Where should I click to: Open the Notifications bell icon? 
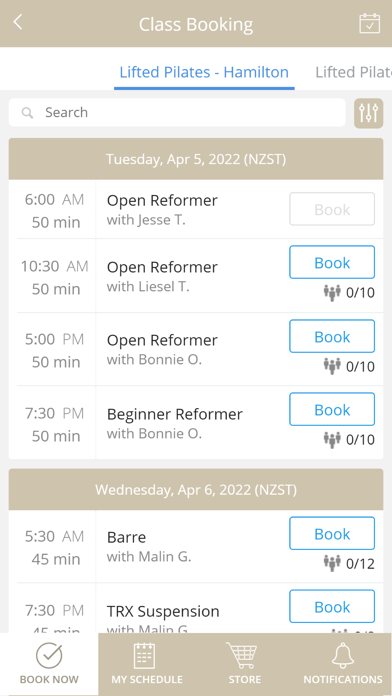343,655
